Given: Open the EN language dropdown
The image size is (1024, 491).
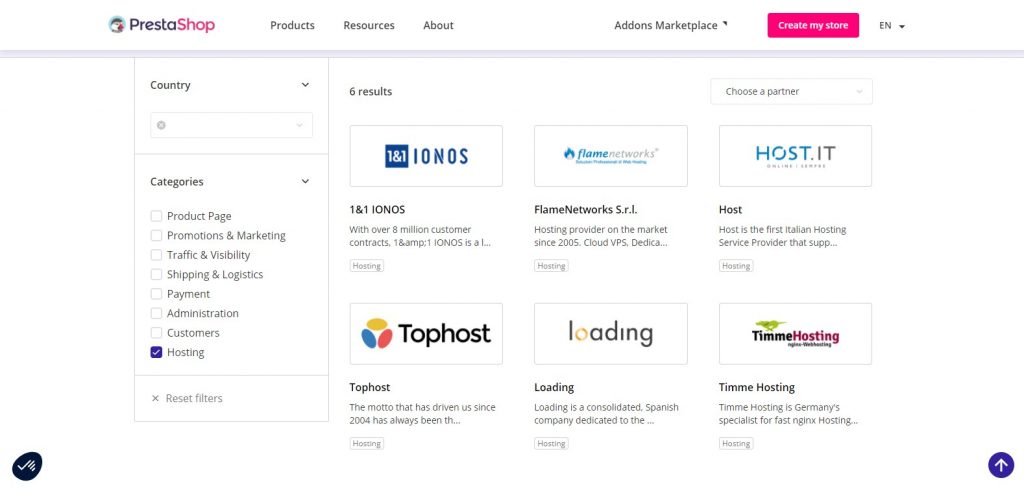Looking at the screenshot, I should [x=891, y=26].
